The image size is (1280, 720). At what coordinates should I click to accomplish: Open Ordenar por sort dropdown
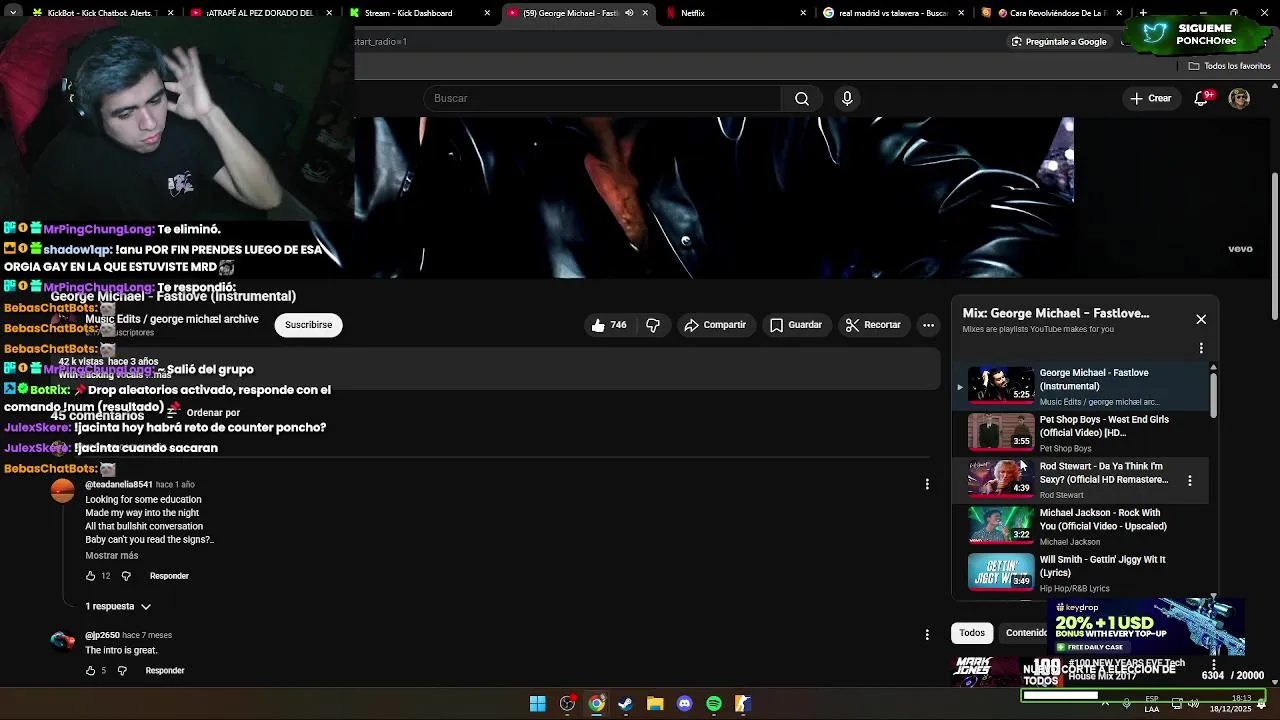[205, 413]
